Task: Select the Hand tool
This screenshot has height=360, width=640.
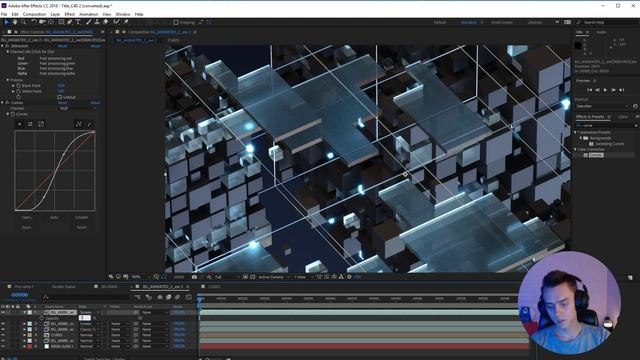Action: pyautogui.click(x=15, y=22)
